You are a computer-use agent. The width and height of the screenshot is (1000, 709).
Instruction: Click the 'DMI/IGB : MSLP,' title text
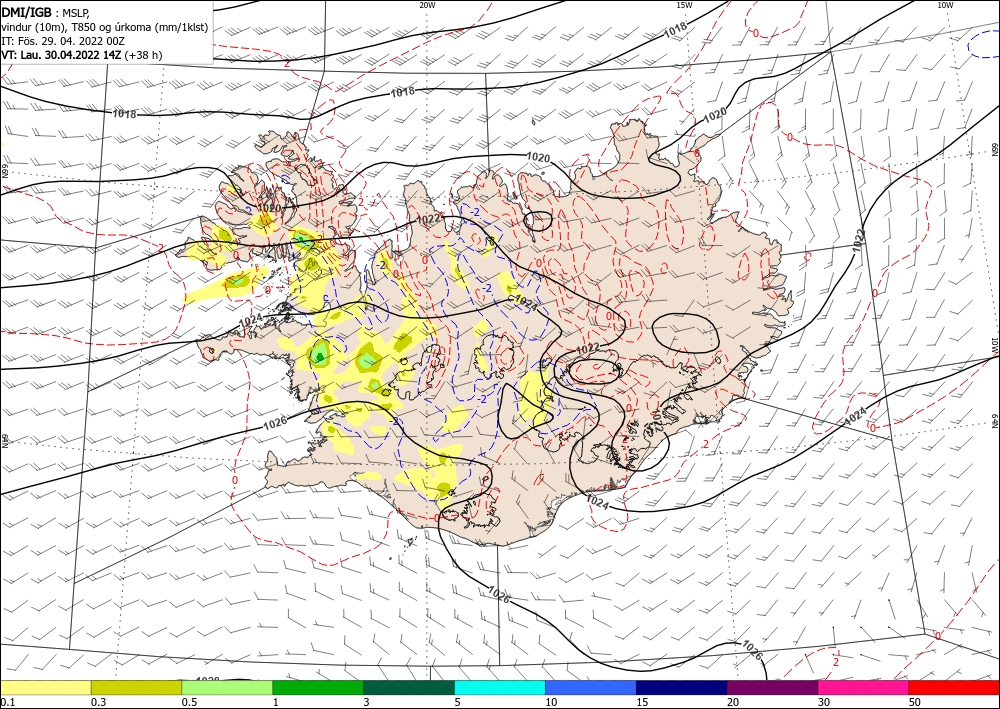pyautogui.click(x=46, y=12)
